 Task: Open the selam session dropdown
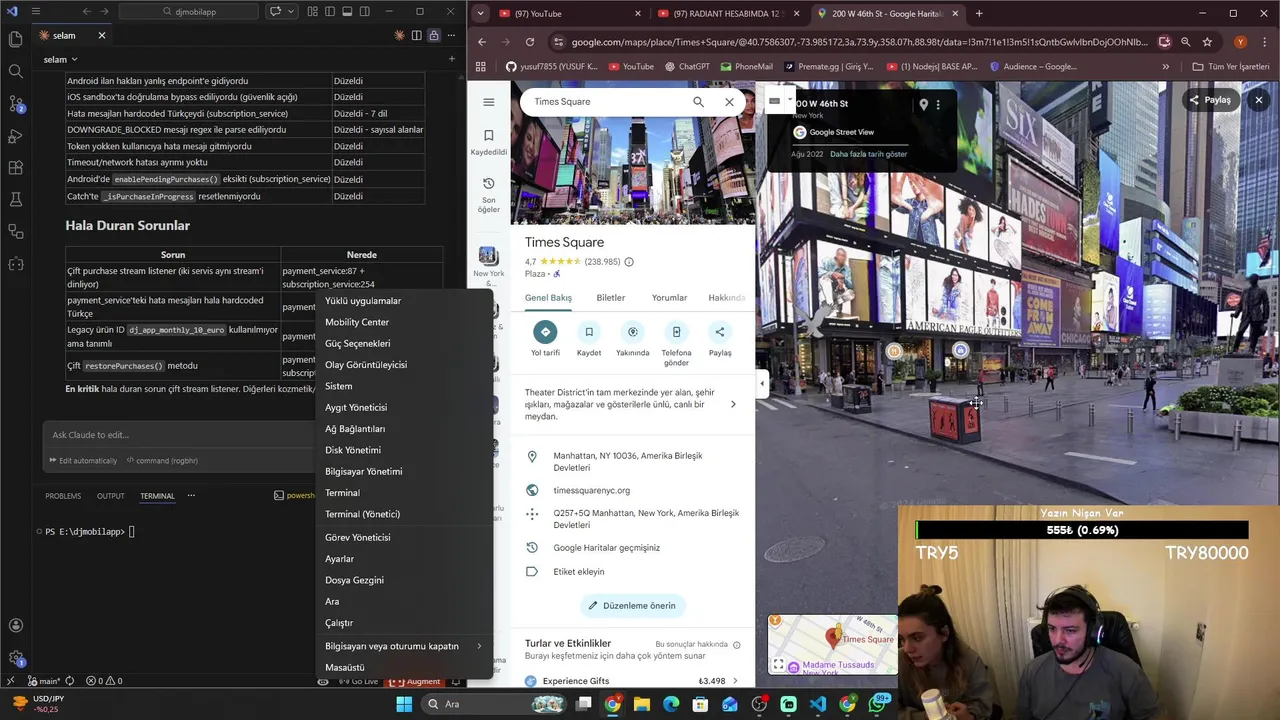[60, 59]
